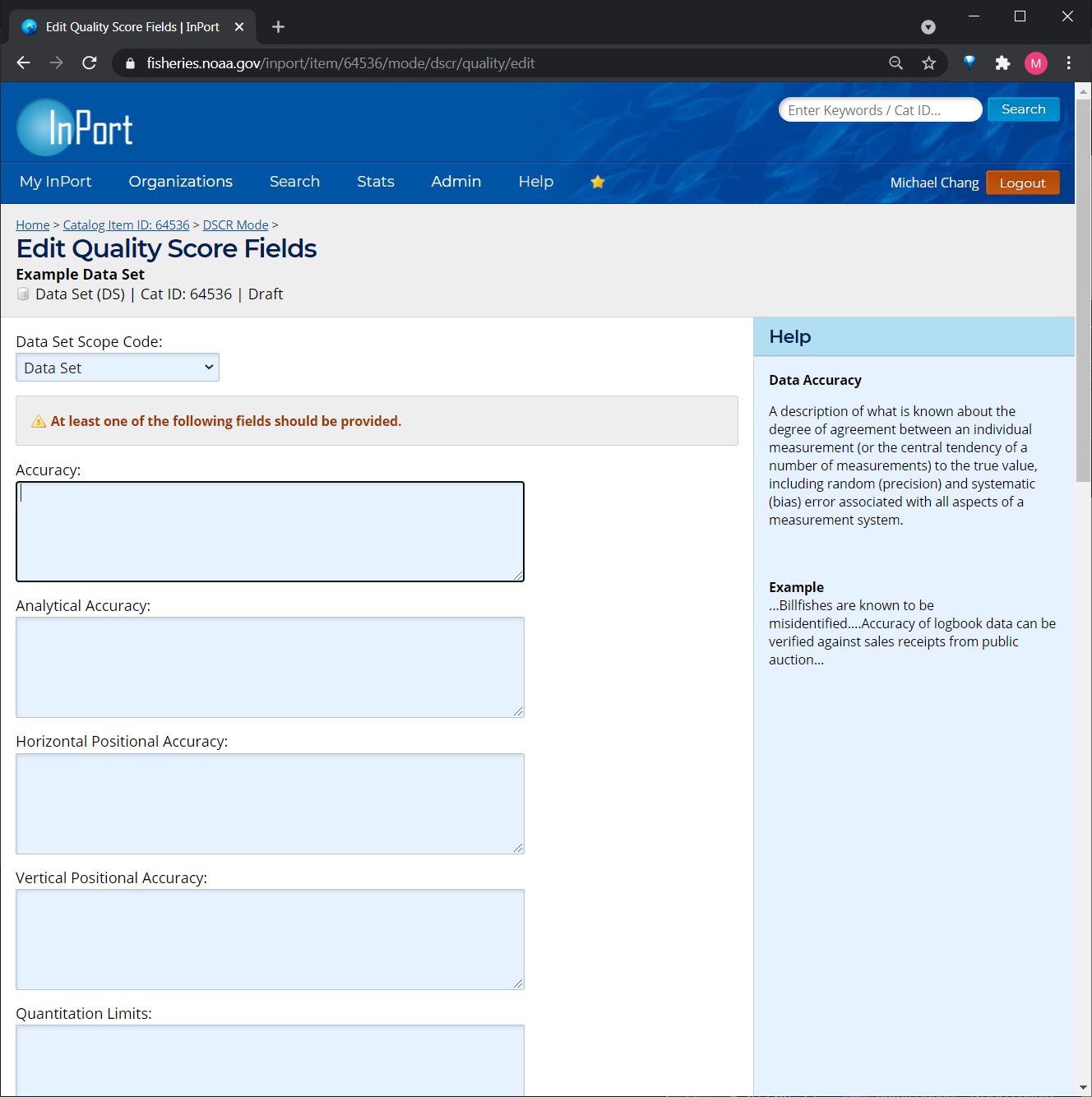Viewport: 1092px width, 1097px height.
Task: Open the Admin menu
Action: click(x=456, y=182)
